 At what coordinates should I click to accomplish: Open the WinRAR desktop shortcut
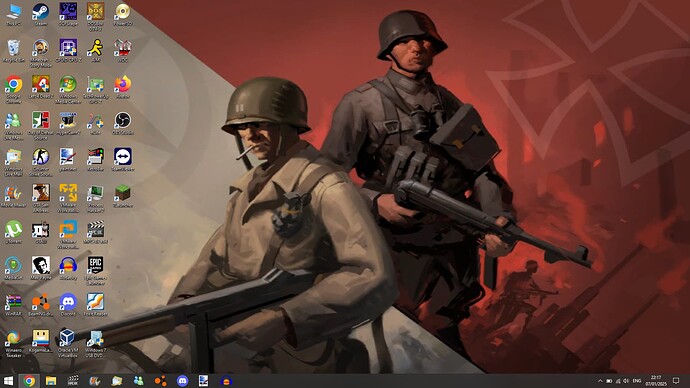click(14, 304)
